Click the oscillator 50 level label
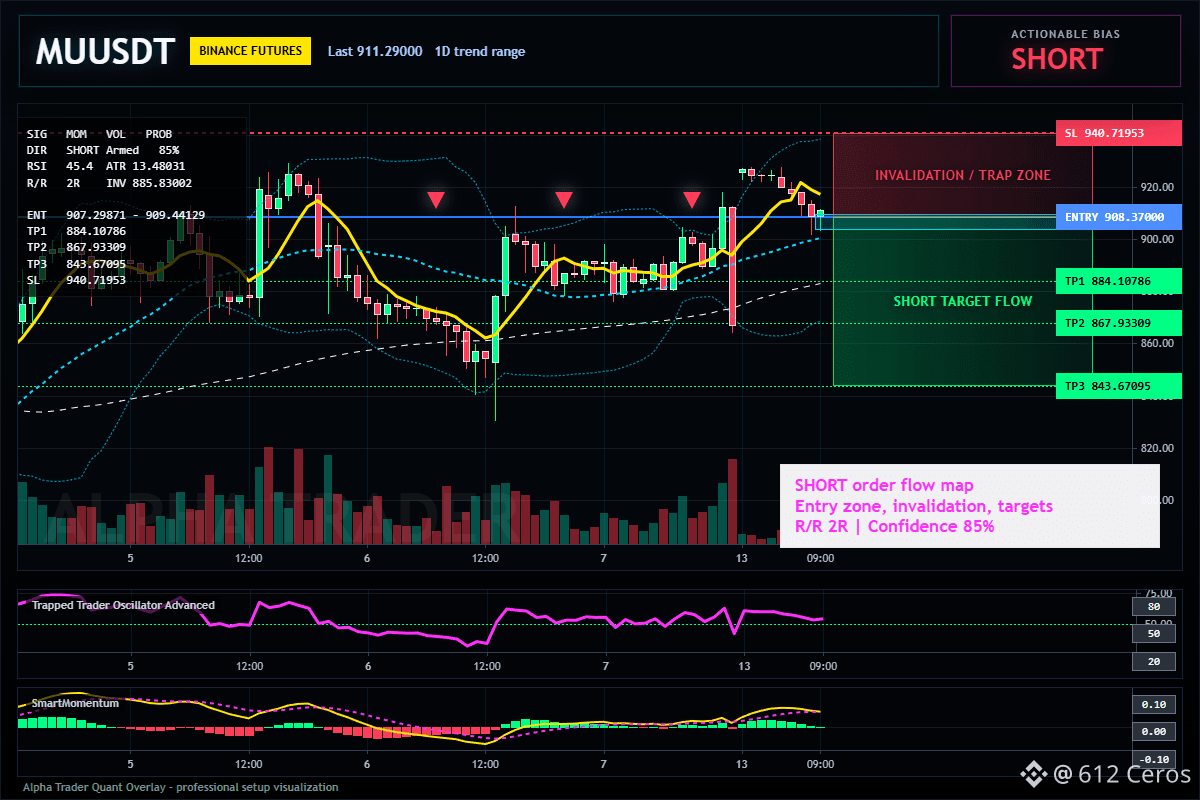This screenshot has height=800, width=1200. click(x=1153, y=634)
